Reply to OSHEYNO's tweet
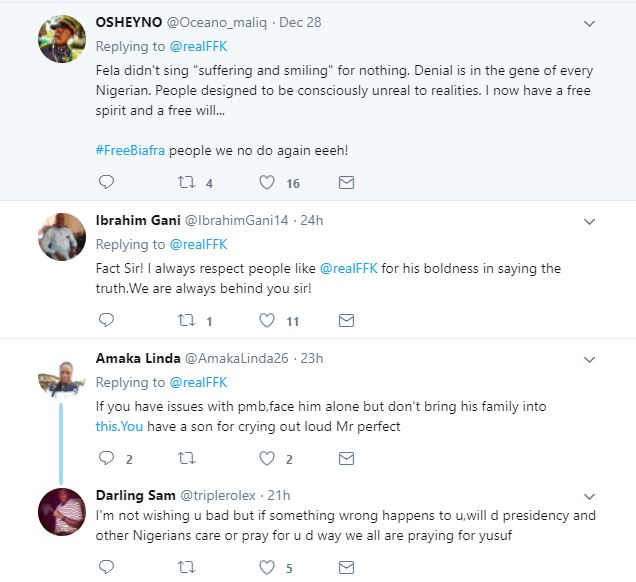636x582 pixels. pyautogui.click(x=106, y=183)
